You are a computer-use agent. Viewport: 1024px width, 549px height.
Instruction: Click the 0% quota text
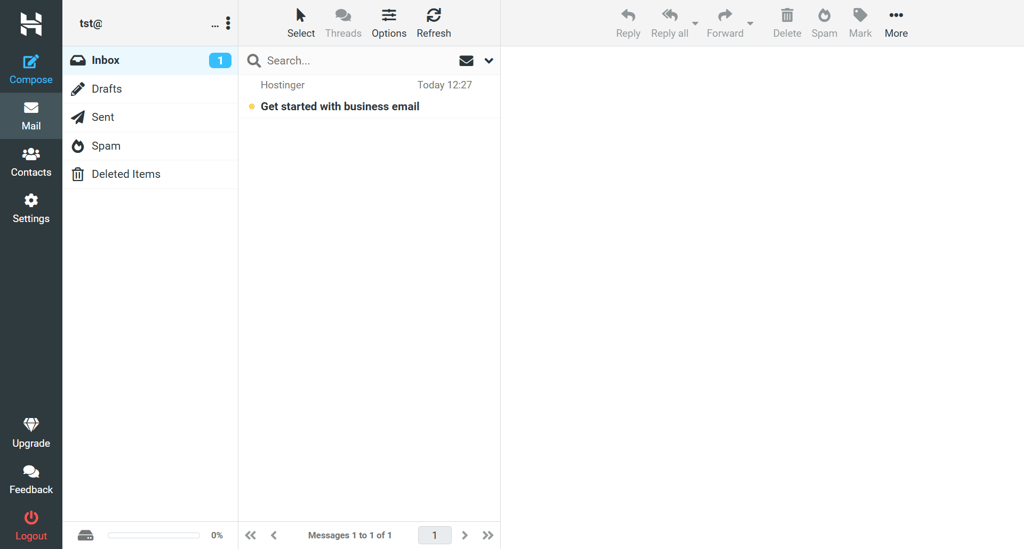point(217,535)
